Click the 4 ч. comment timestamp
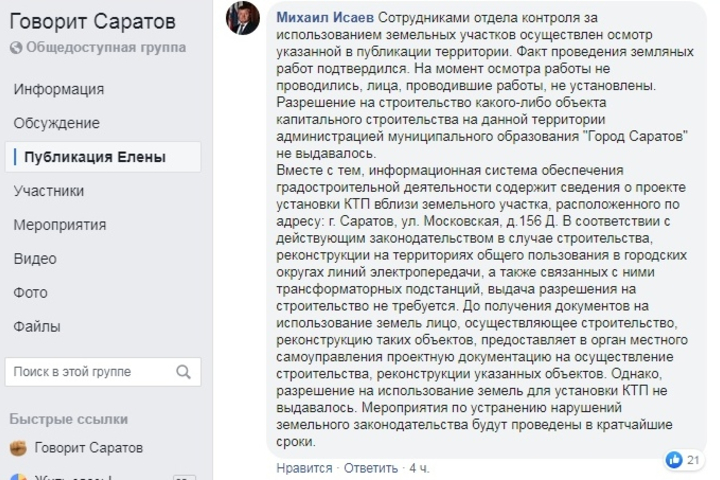This screenshot has width=720, height=480. 419,468
